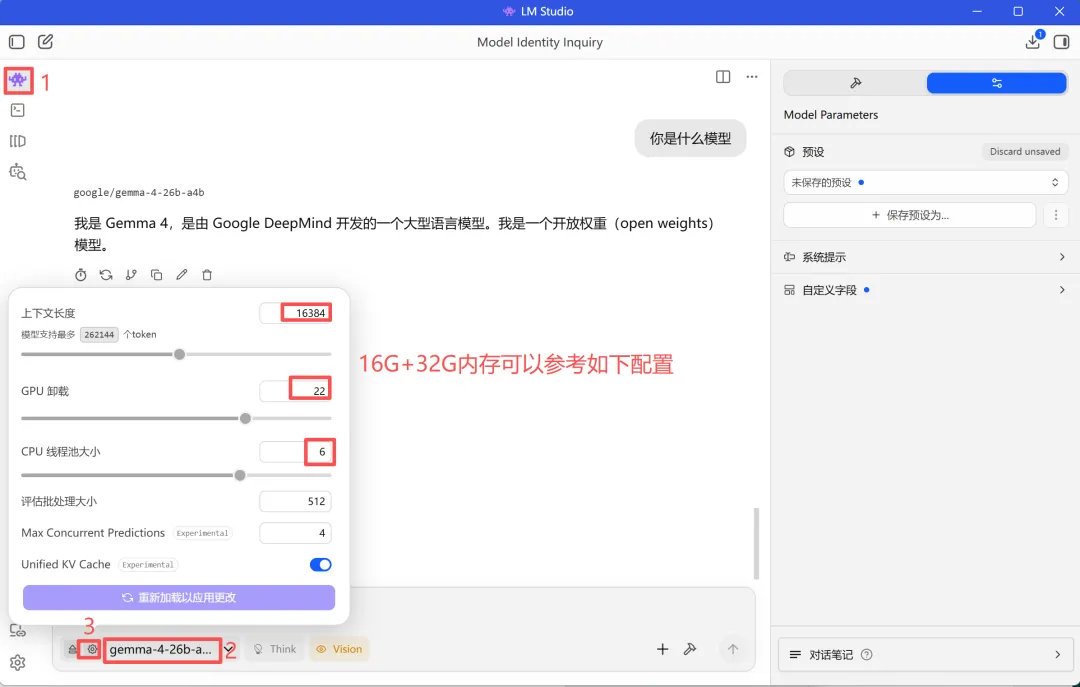Copy the Gemma response message
1080x687 pixels.
pyautogui.click(x=156, y=275)
